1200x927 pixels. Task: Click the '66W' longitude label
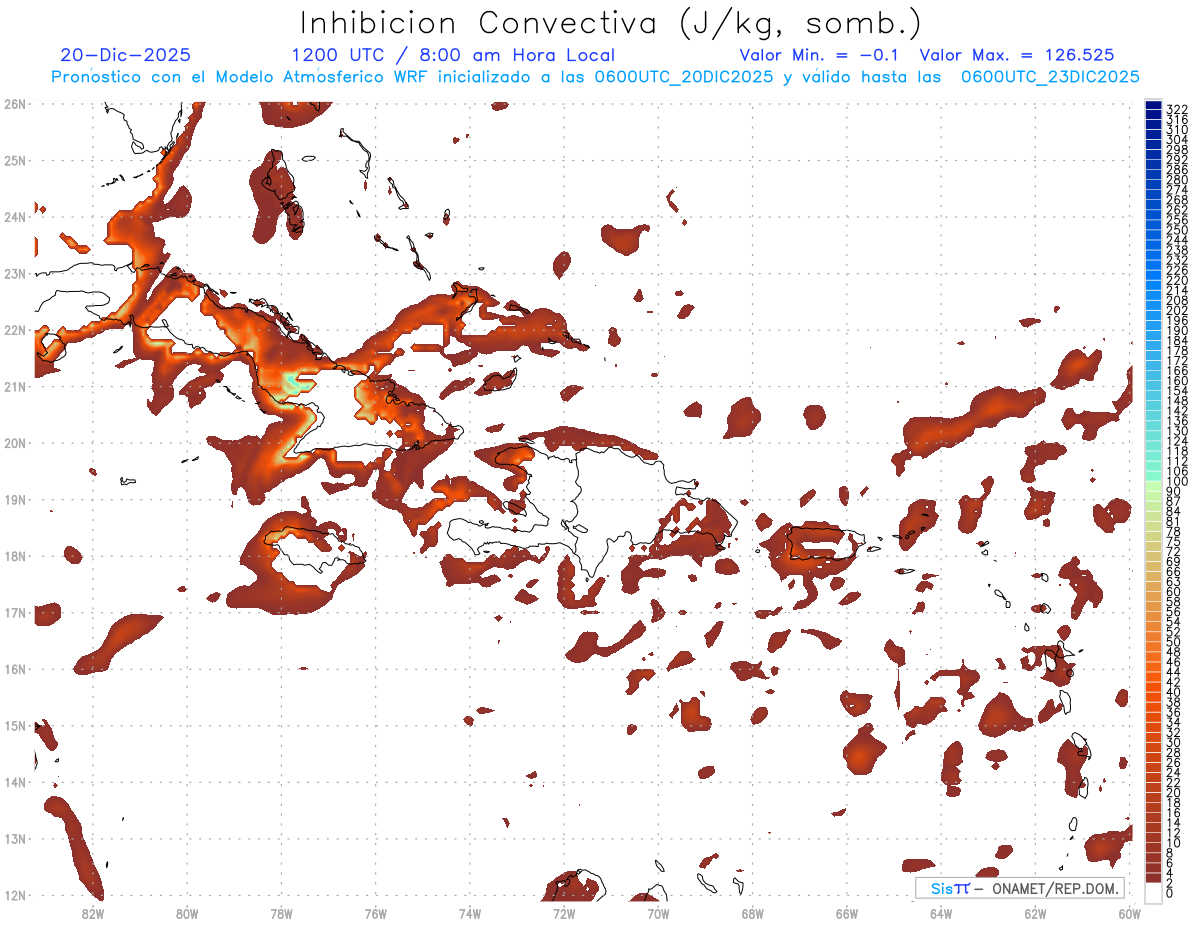(x=847, y=913)
